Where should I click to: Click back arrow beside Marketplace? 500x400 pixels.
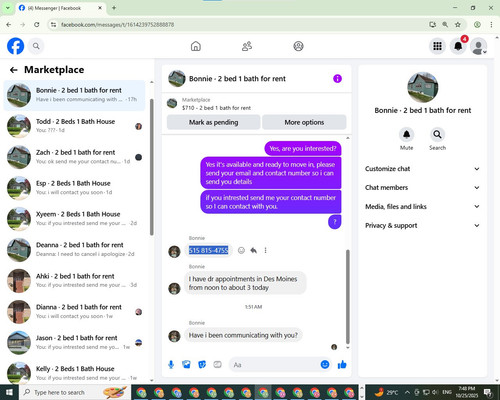(x=14, y=70)
